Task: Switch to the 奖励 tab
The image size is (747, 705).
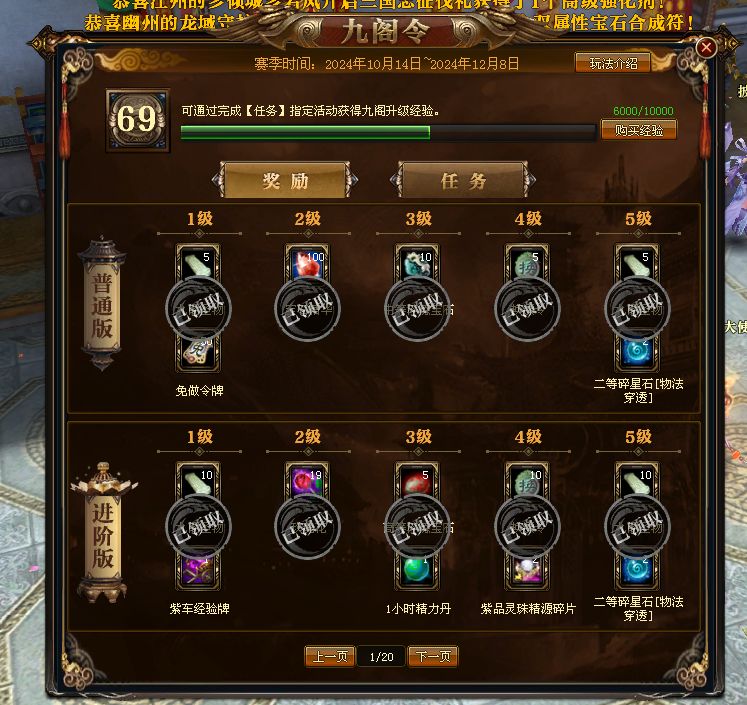Action: [285, 180]
